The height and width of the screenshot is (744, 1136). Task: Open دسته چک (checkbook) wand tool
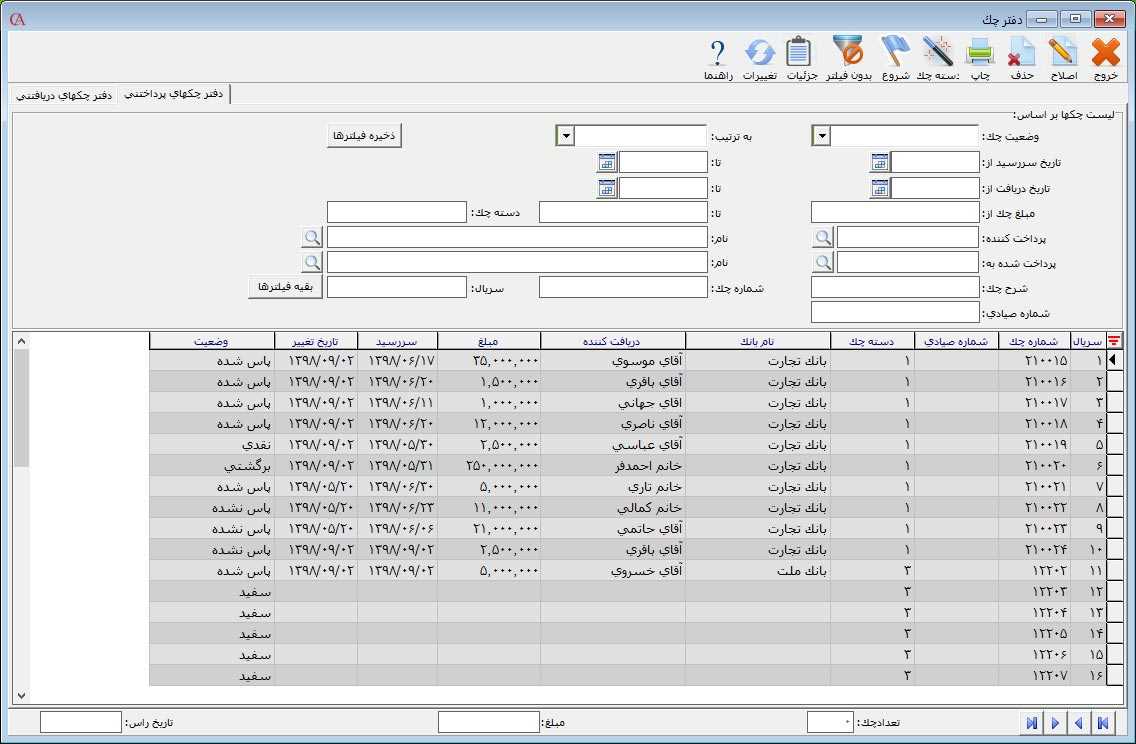[938, 53]
